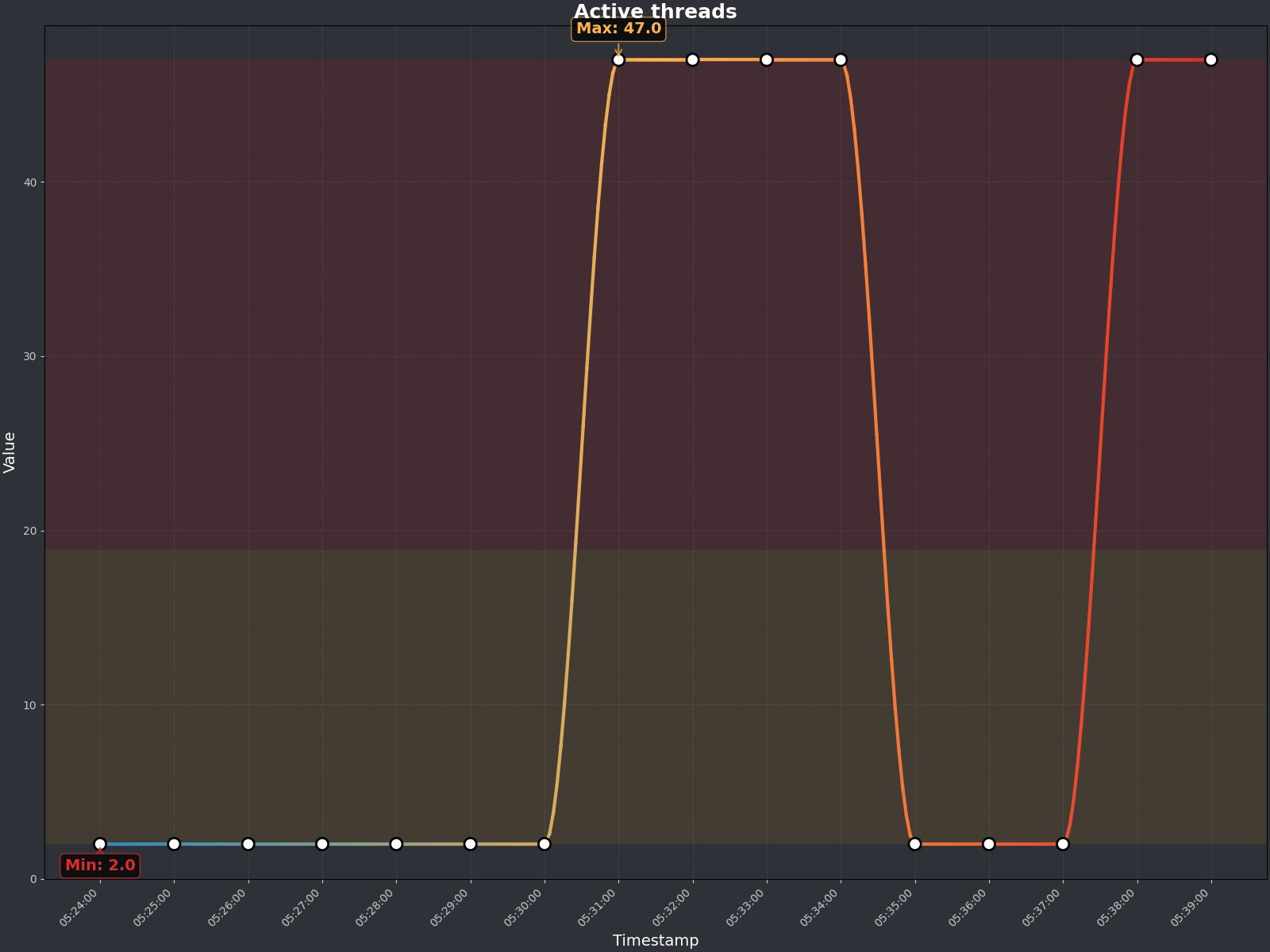Click the 'Value' y-axis label

pos(10,452)
